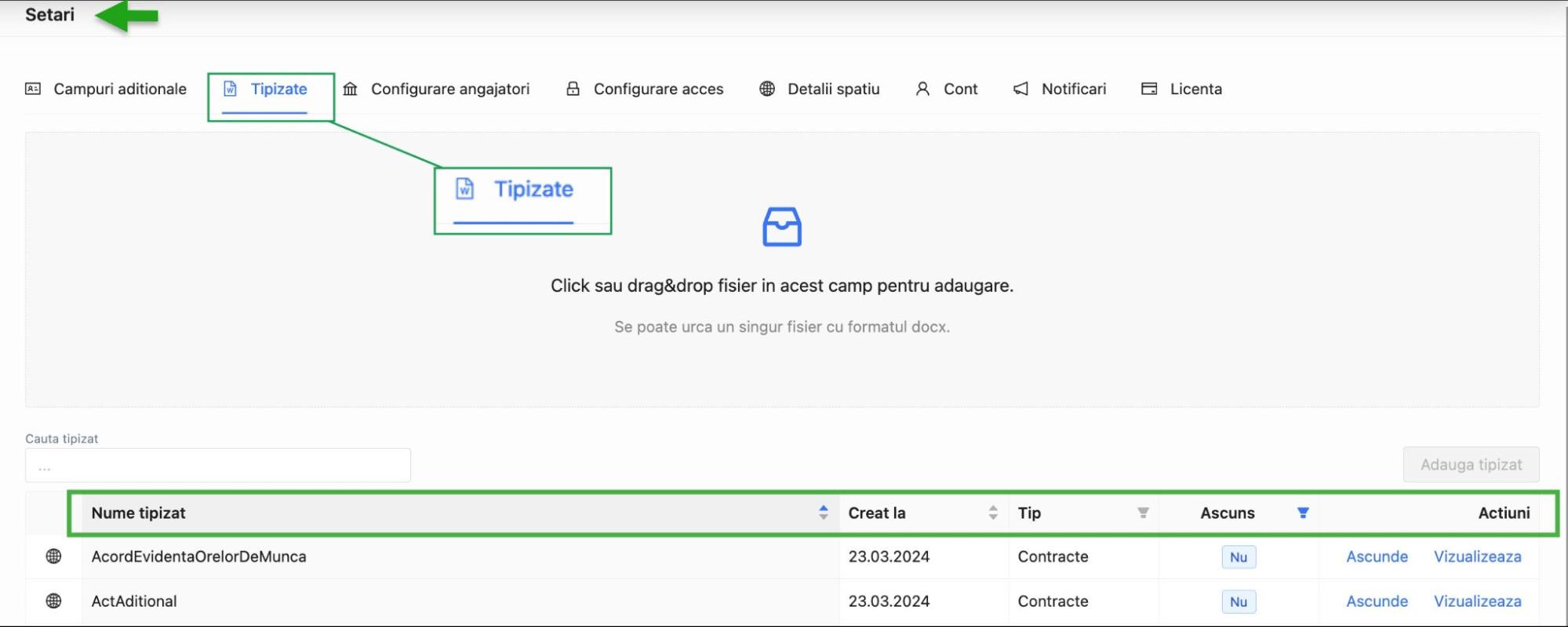Sort by the Creat la column arrows
The height and width of the screenshot is (627, 1568).
(993, 512)
